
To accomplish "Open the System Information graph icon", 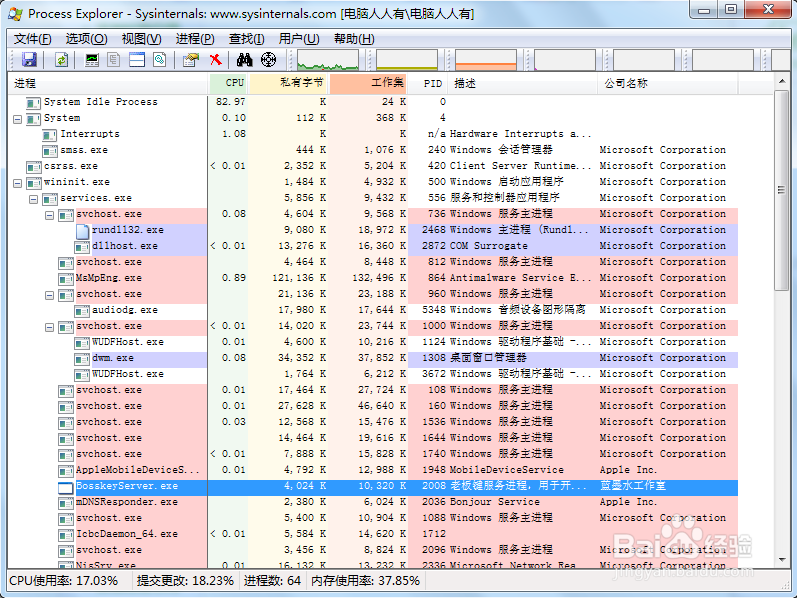I will [x=92, y=60].
